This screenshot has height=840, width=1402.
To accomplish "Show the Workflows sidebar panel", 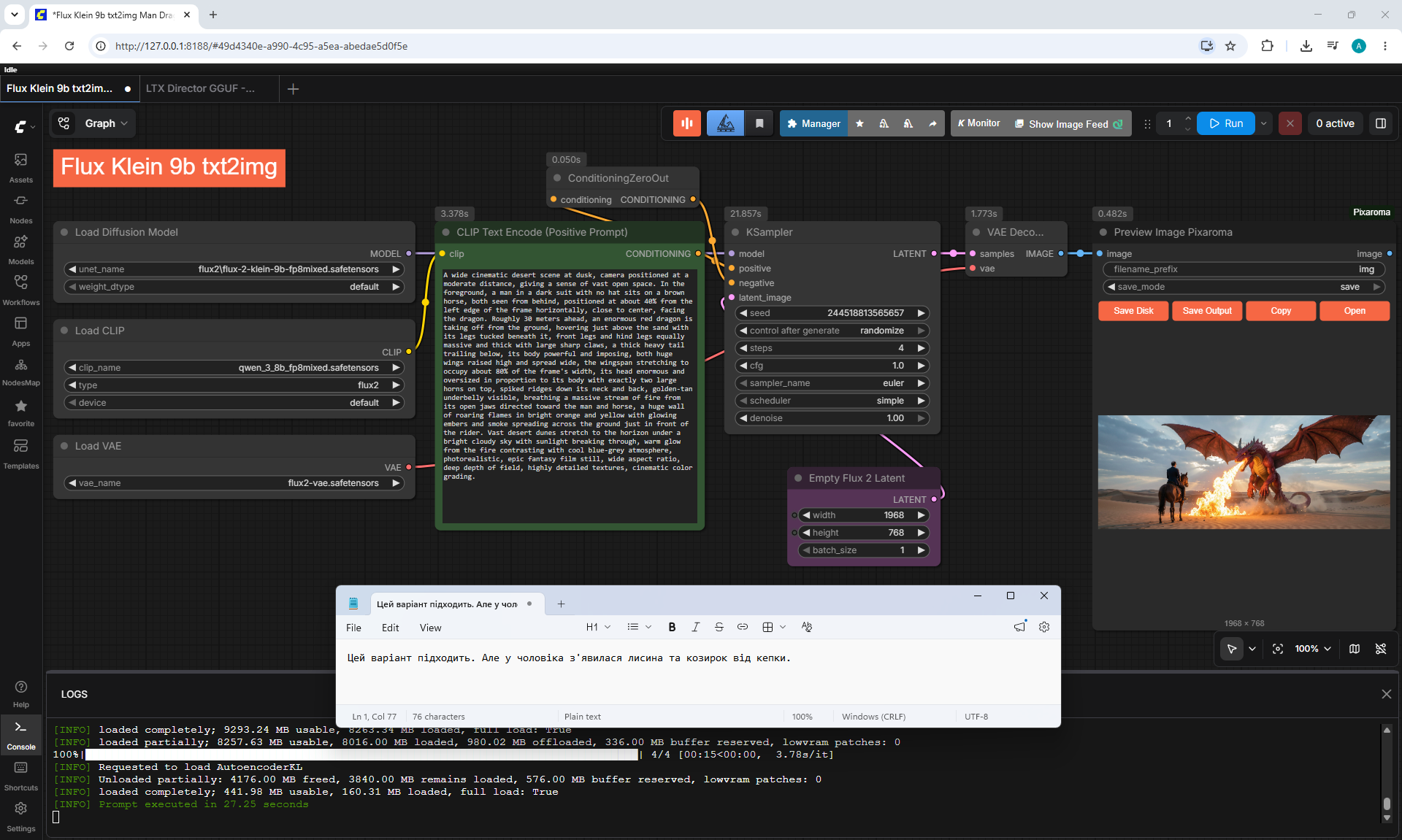I will coord(21,290).
